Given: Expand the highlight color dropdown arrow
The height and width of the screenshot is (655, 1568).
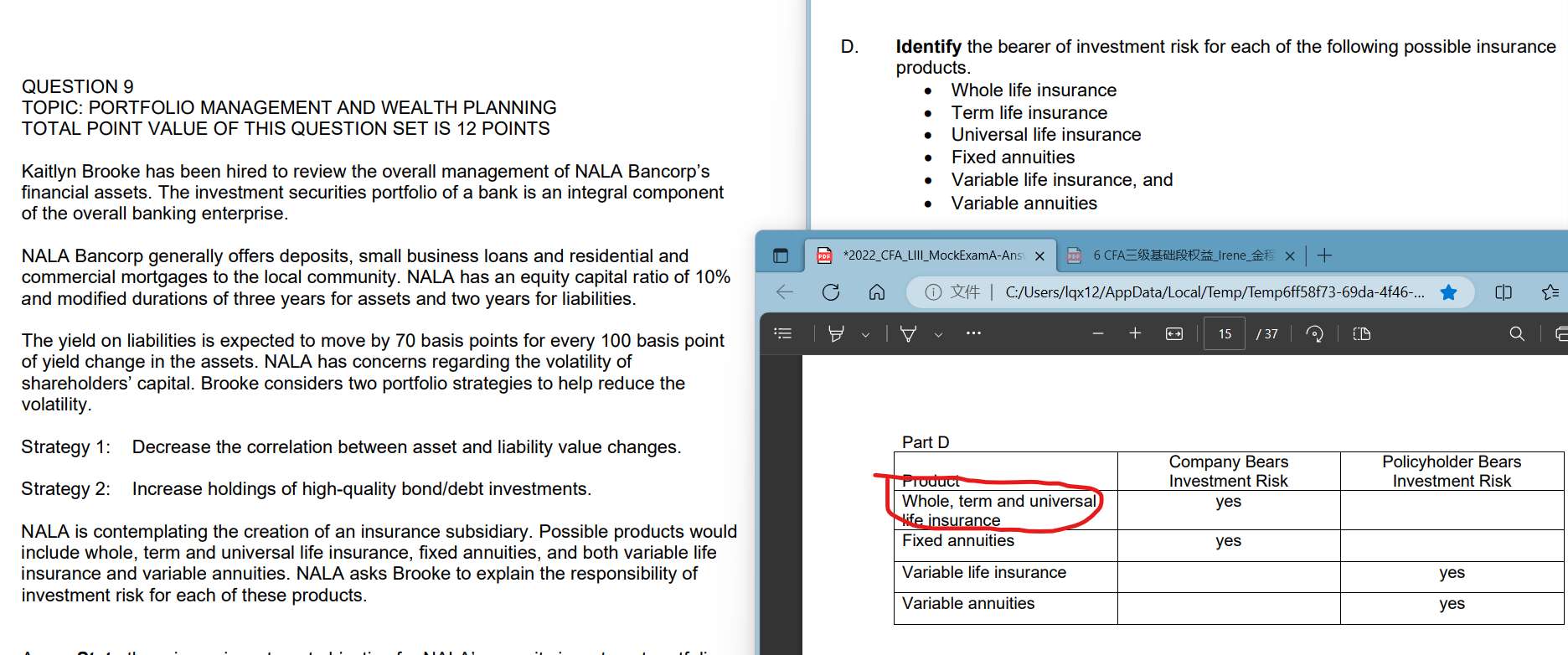Looking at the screenshot, I should [x=865, y=334].
